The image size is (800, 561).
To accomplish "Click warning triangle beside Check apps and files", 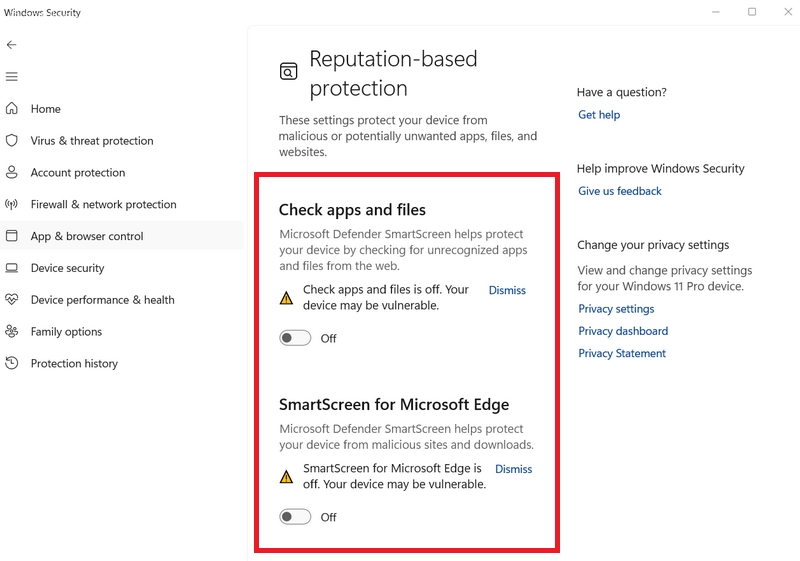I will point(286,298).
